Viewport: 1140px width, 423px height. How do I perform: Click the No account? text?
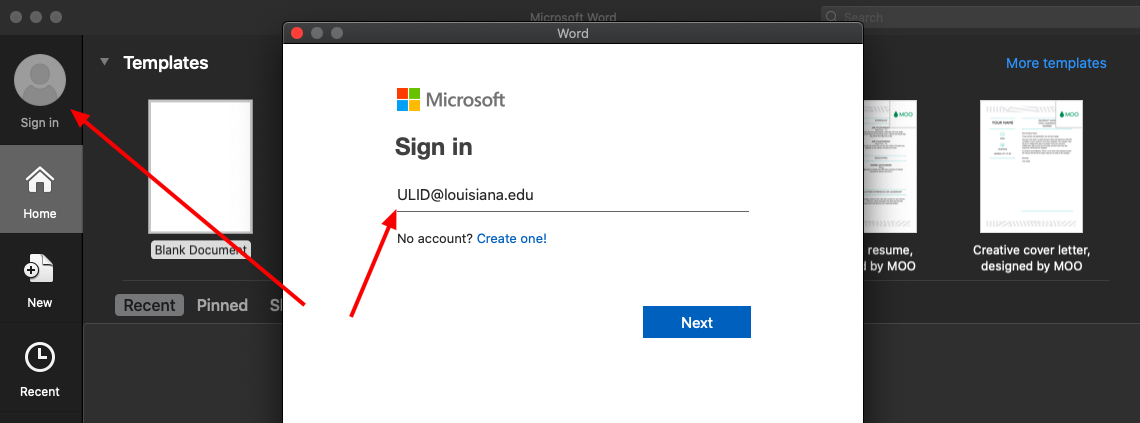(x=435, y=238)
